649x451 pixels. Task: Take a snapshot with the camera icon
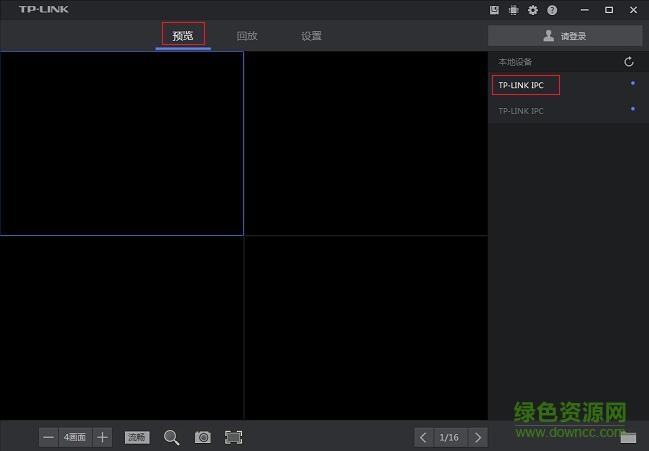coord(203,437)
